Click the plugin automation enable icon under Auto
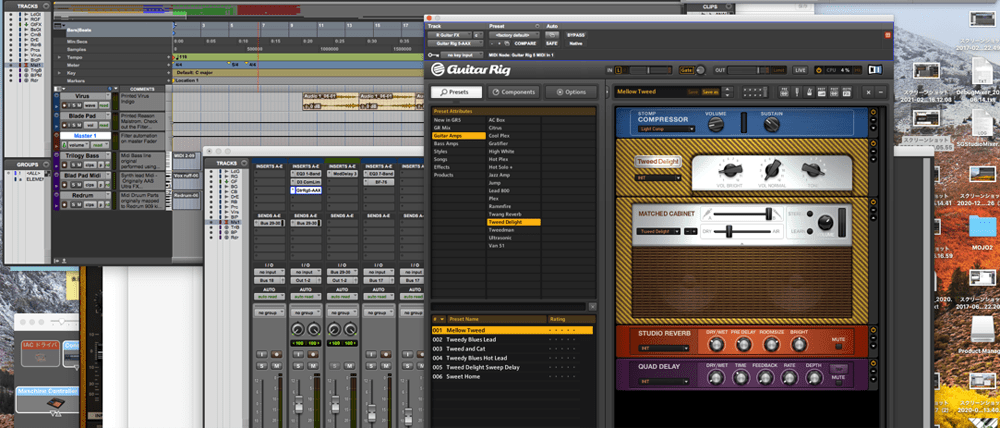Viewport: 1000px width, 428px height. pos(552,35)
